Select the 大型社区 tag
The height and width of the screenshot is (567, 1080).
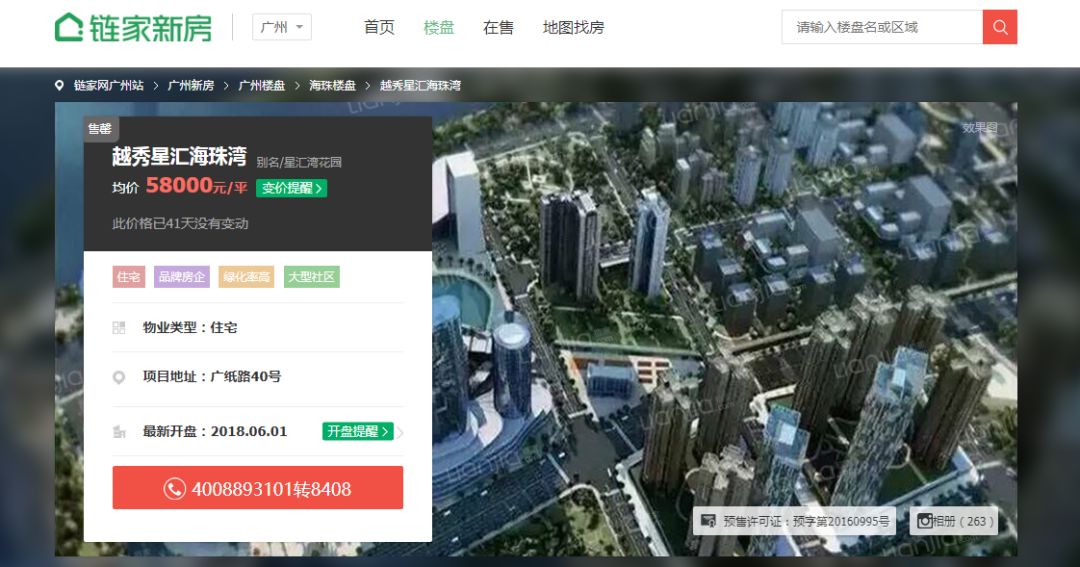point(311,277)
